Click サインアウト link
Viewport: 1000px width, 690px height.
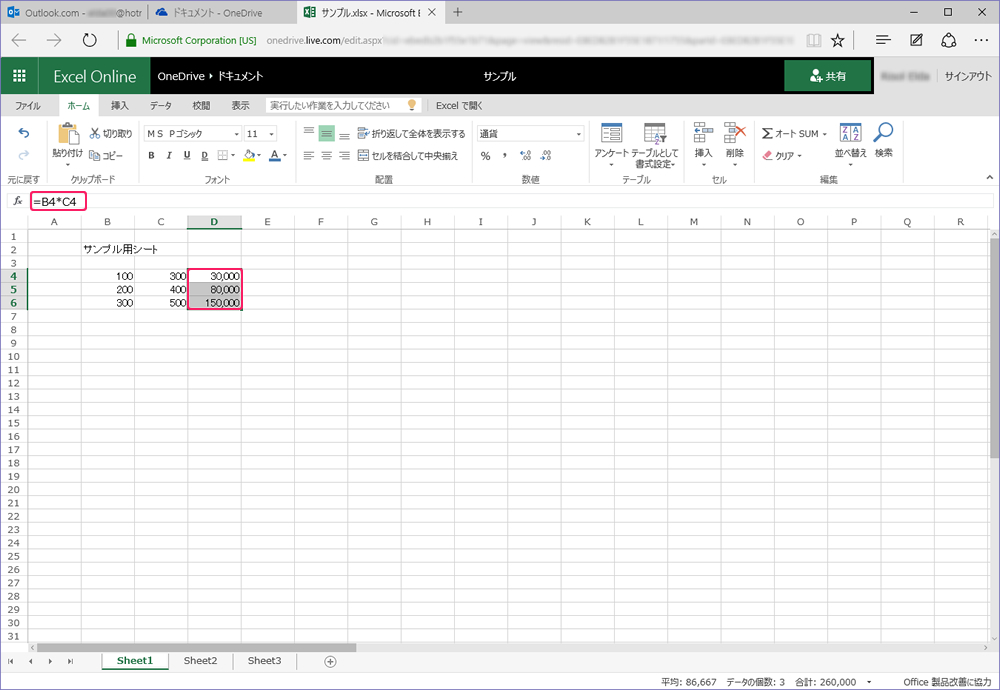tap(967, 76)
